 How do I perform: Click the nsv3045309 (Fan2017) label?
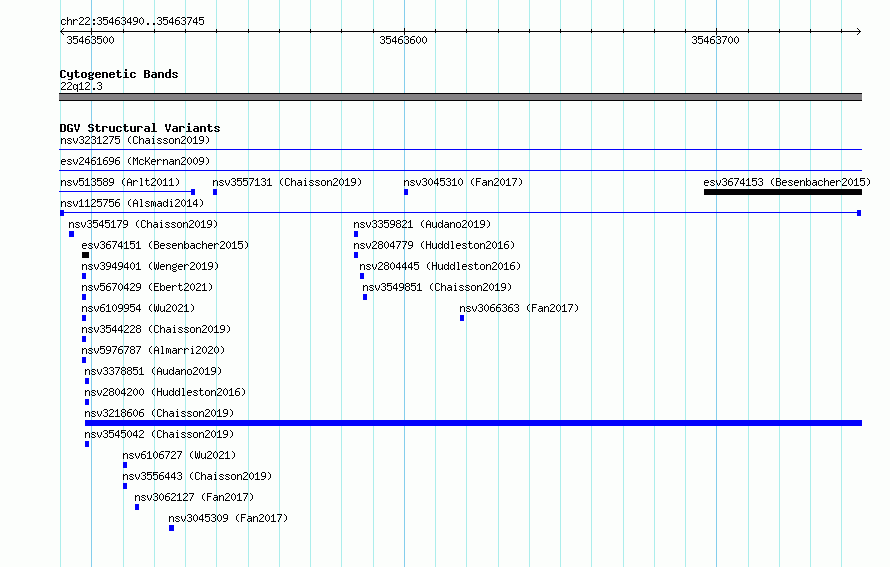point(228,518)
